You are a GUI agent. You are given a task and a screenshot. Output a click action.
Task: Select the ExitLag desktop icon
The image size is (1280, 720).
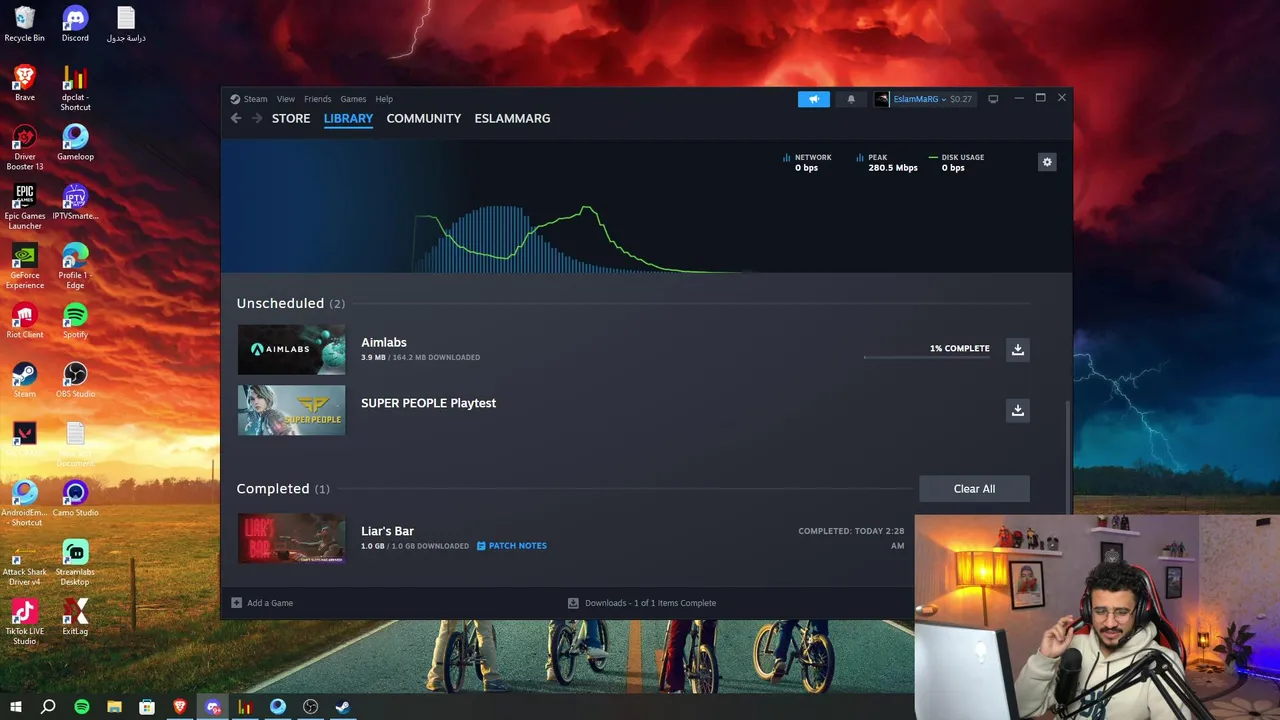[75, 618]
